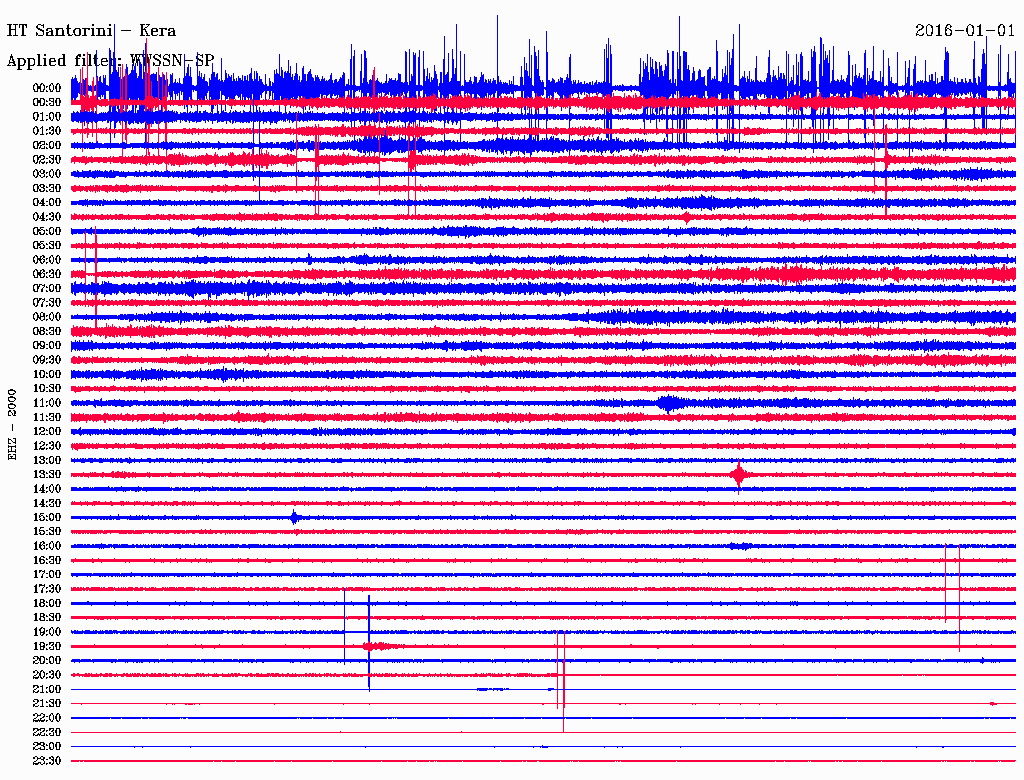Select the 20:00 time label

click(x=47, y=660)
